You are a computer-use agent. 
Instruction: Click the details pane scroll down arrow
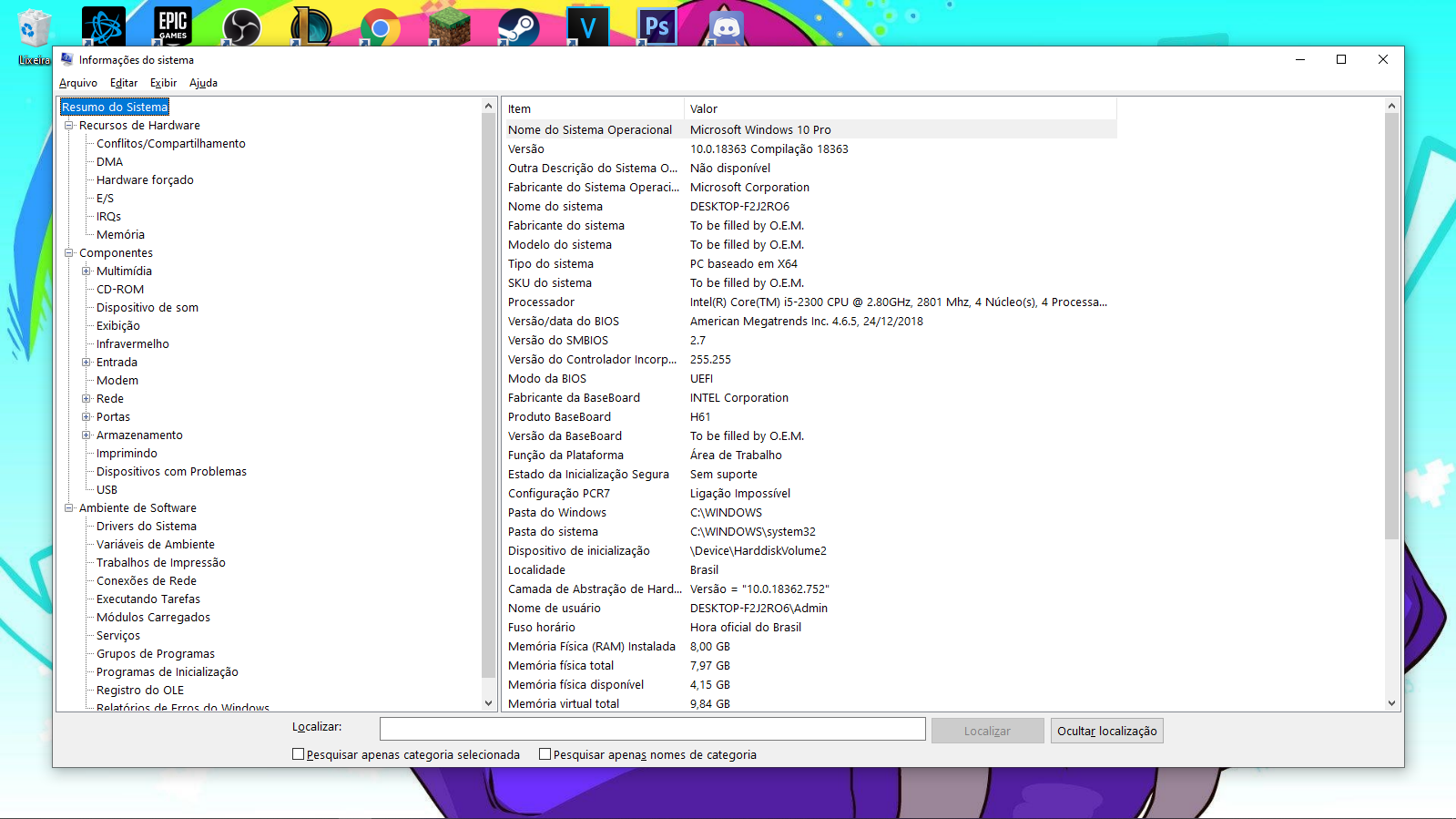pos(1391,703)
